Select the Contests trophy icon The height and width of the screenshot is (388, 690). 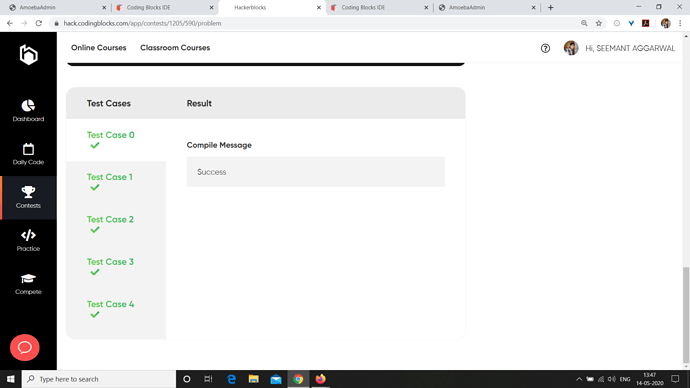coord(28,192)
